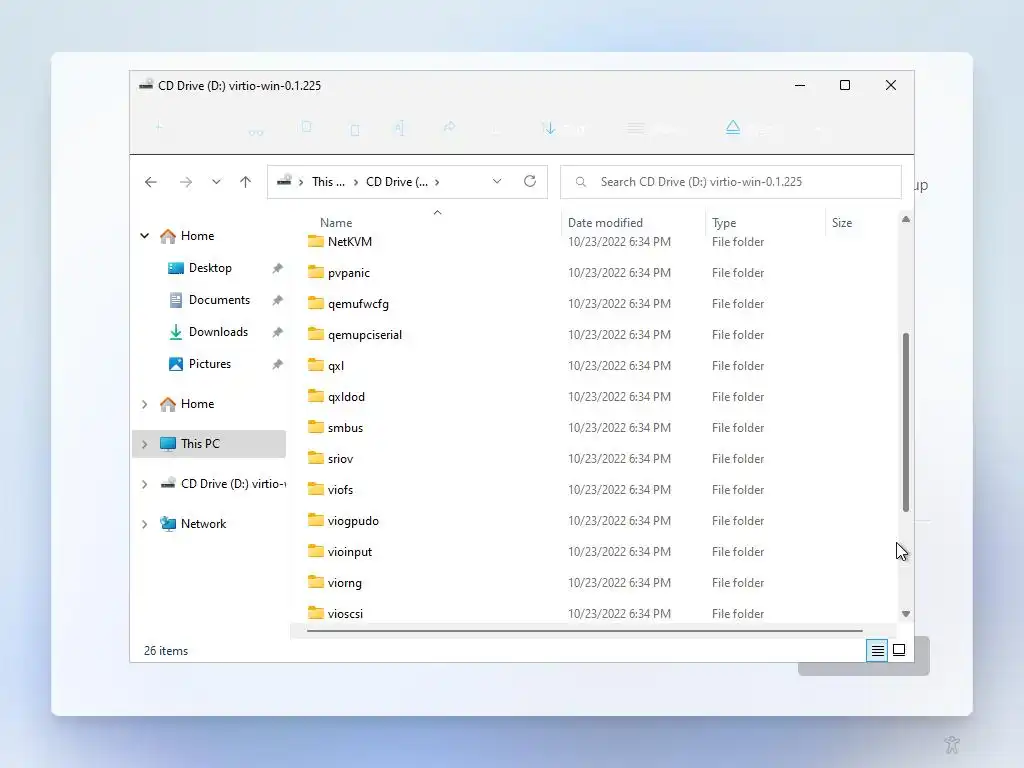
Task: Click the 'This ...' breadcrumb segment
Action: point(328,182)
